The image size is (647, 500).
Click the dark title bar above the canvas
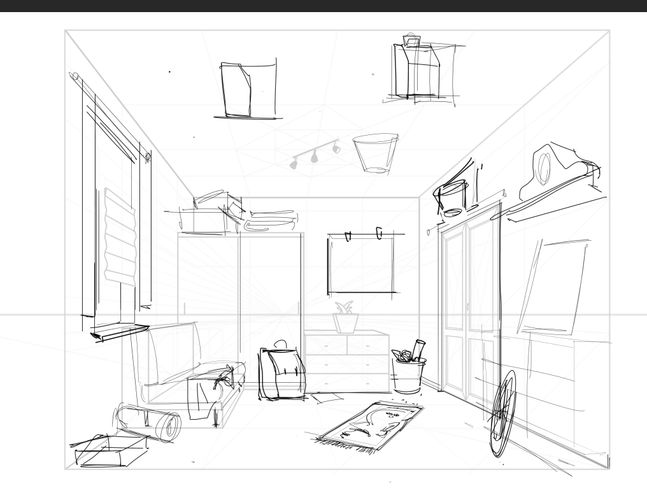point(324,5)
